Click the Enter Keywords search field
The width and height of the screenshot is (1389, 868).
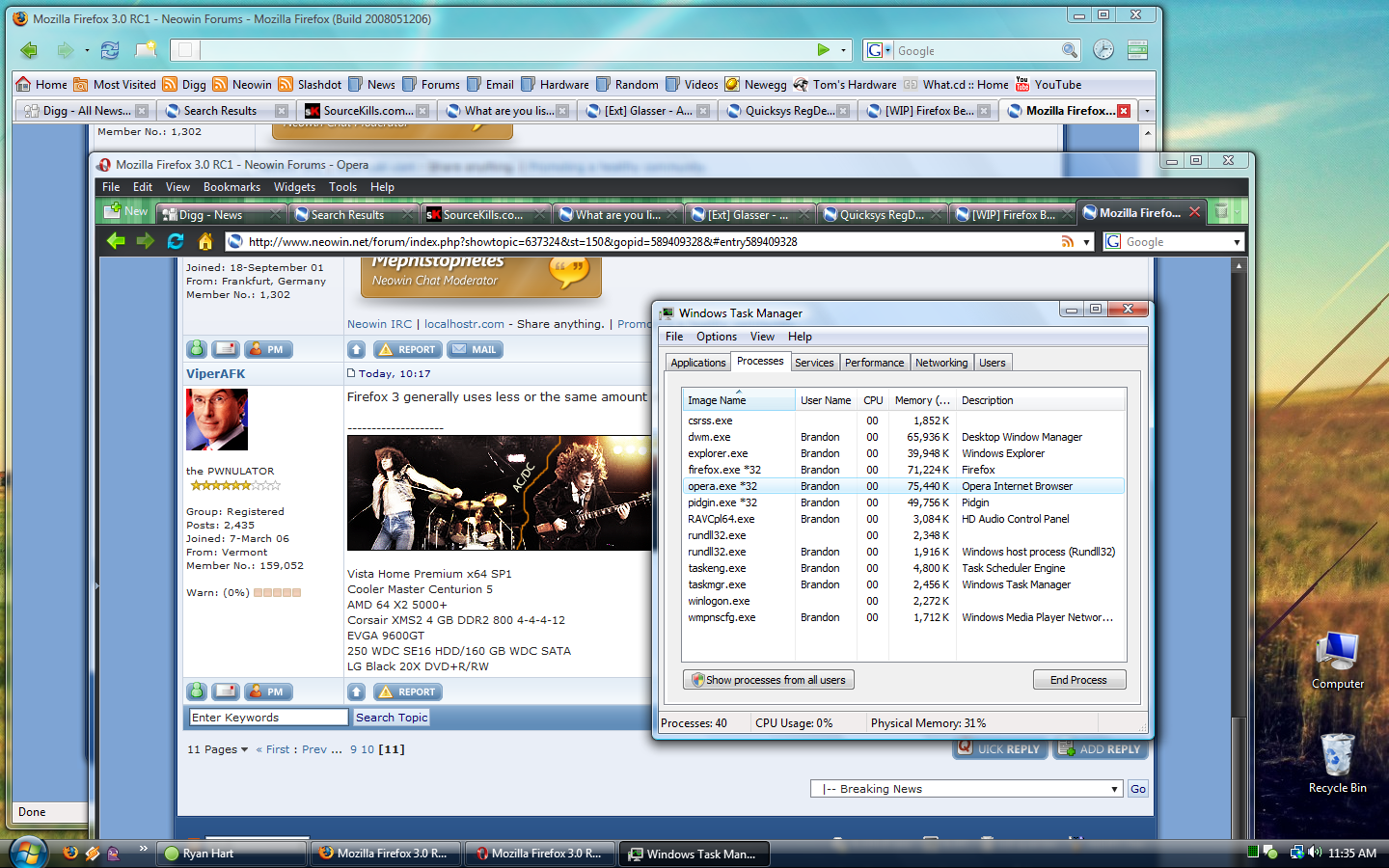coord(267,718)
